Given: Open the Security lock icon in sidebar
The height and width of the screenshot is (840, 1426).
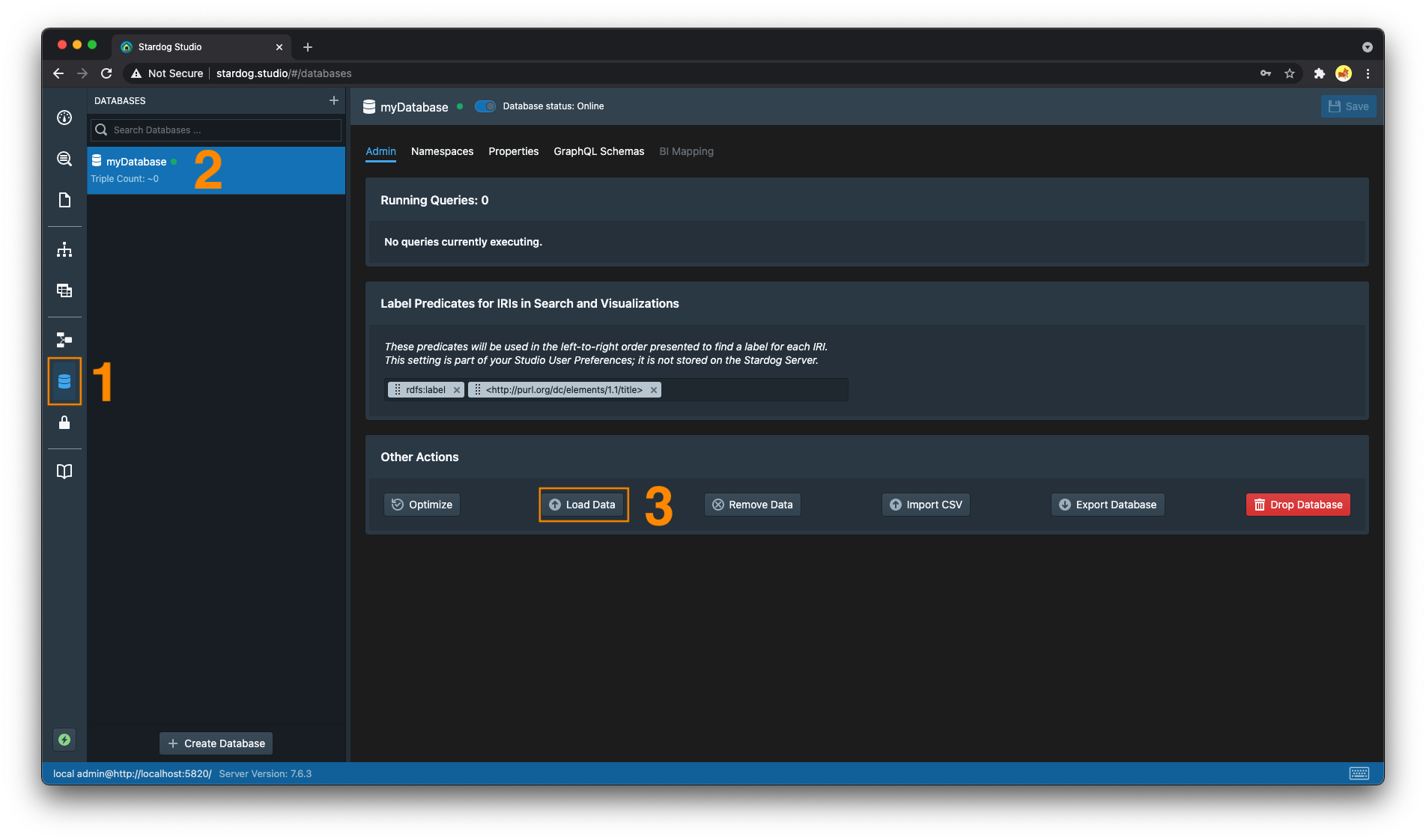Looking at the screenshot, I should [64, 423].
